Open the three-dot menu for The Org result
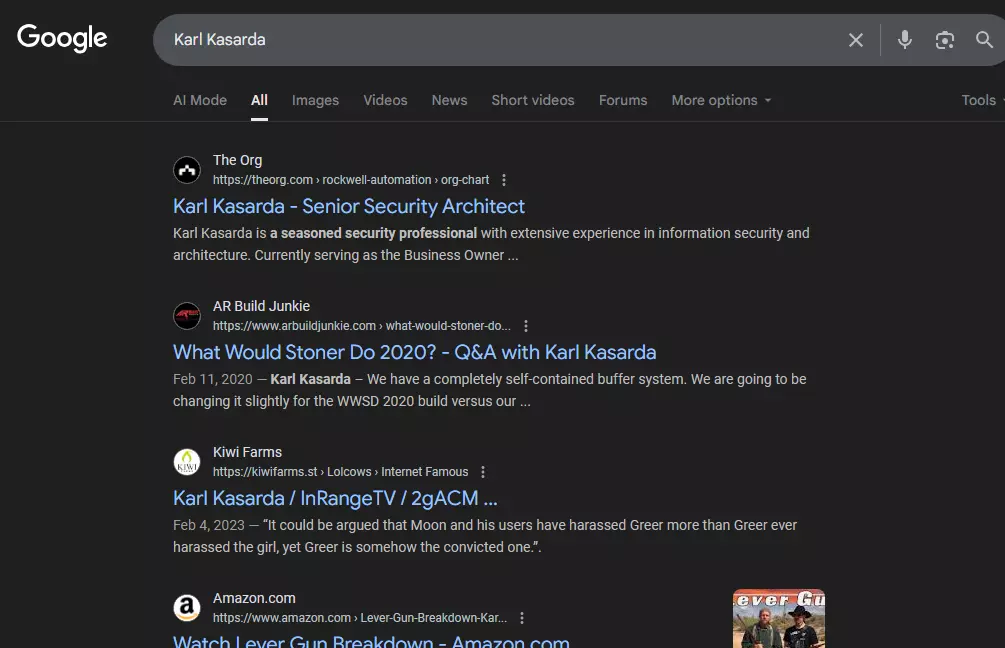Image resolution: width=1005 pixels, height=648 pixels. 504,180
